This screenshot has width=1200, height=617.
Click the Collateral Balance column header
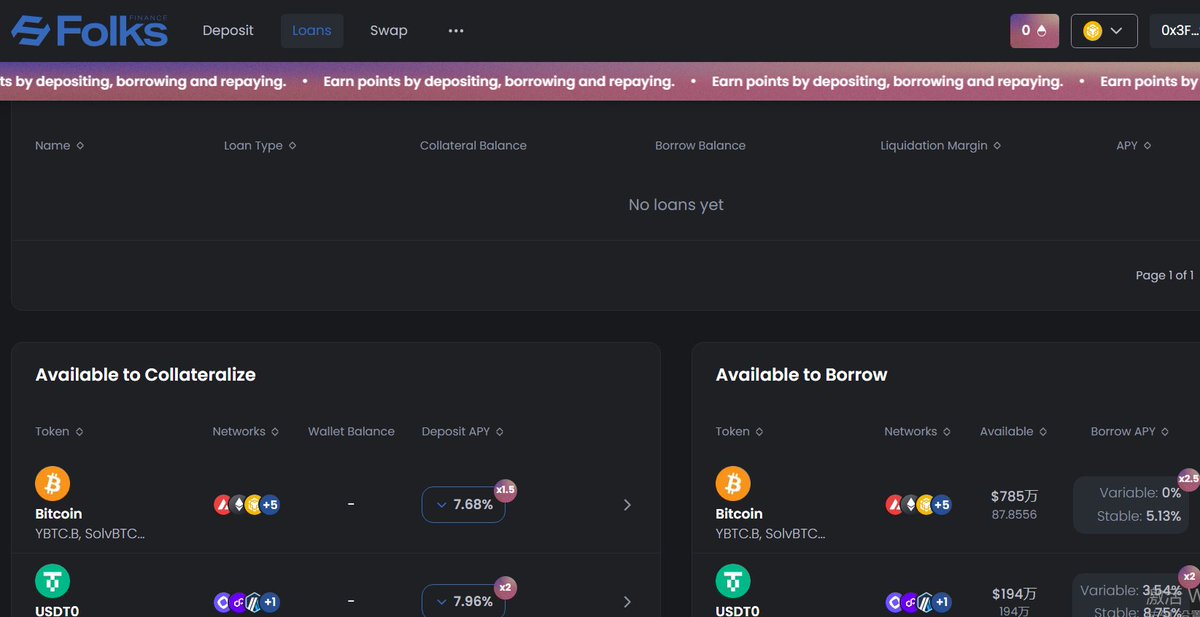pos(473,146)
